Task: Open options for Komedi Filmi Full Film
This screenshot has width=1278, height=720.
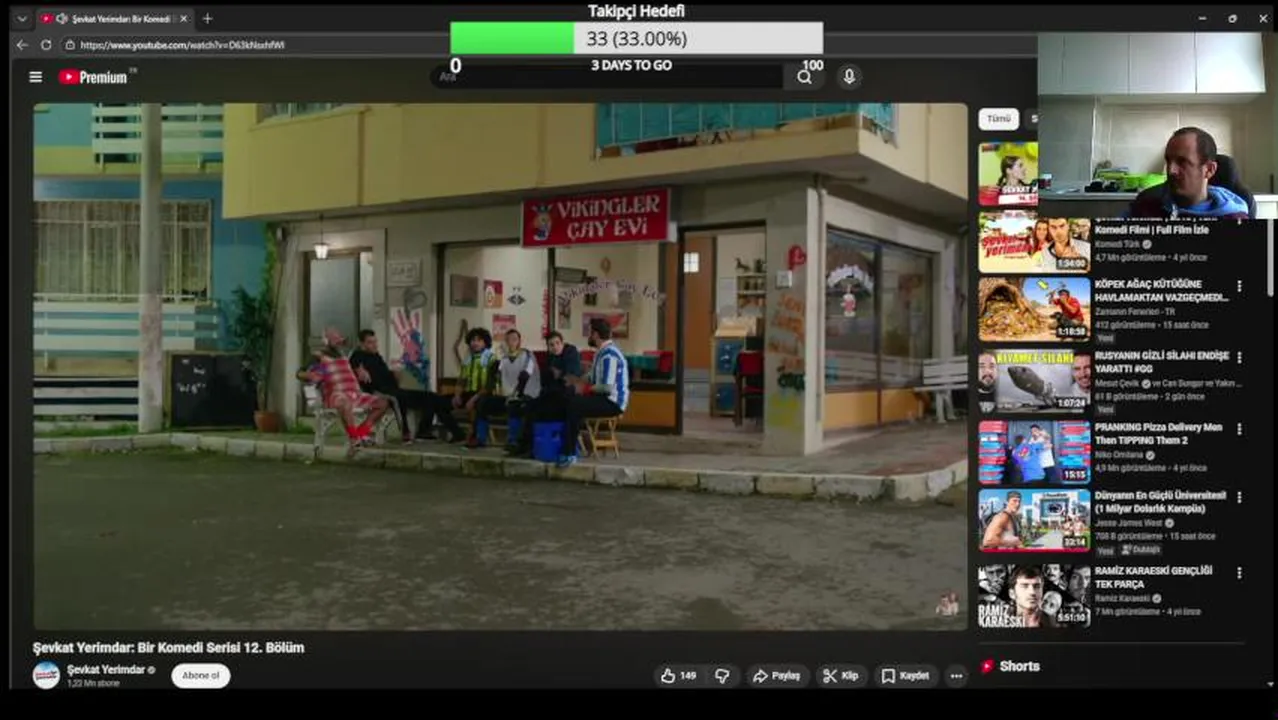Action: (x=1239, y=222)
